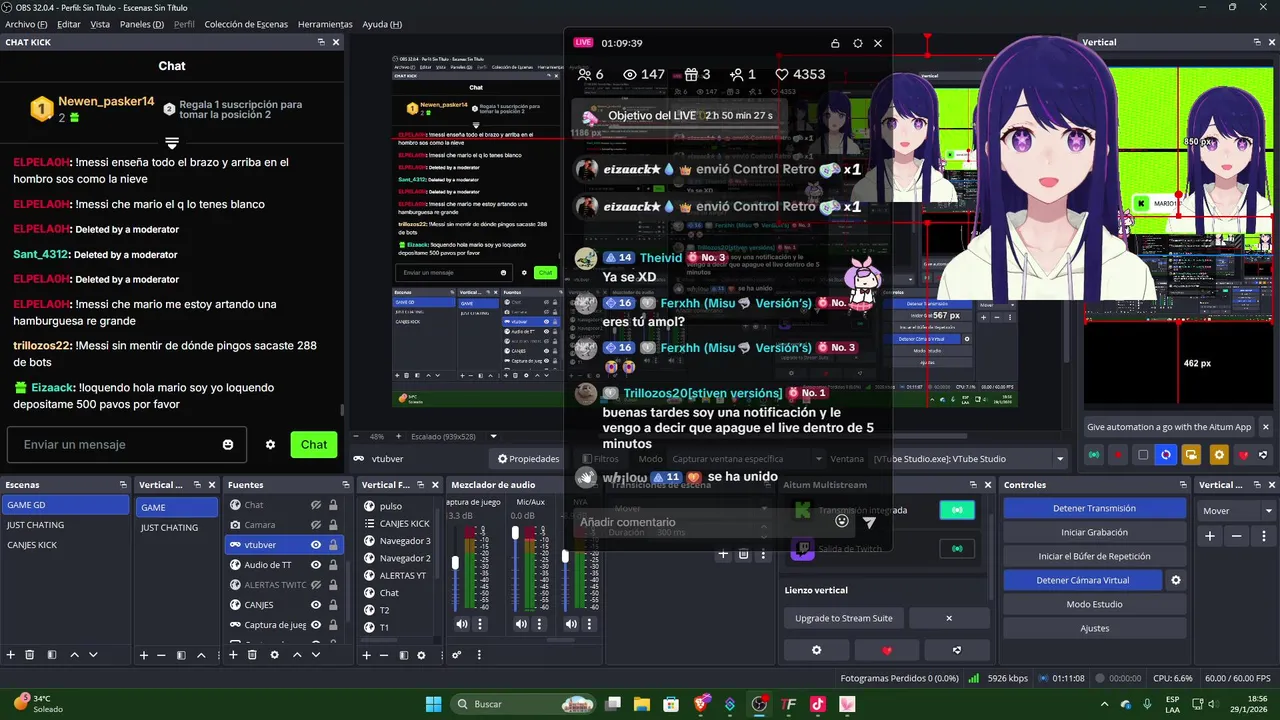Send comment with paper plane icon
The height and width of the screenshot is (720, 1280).
(x=869, y=522)
